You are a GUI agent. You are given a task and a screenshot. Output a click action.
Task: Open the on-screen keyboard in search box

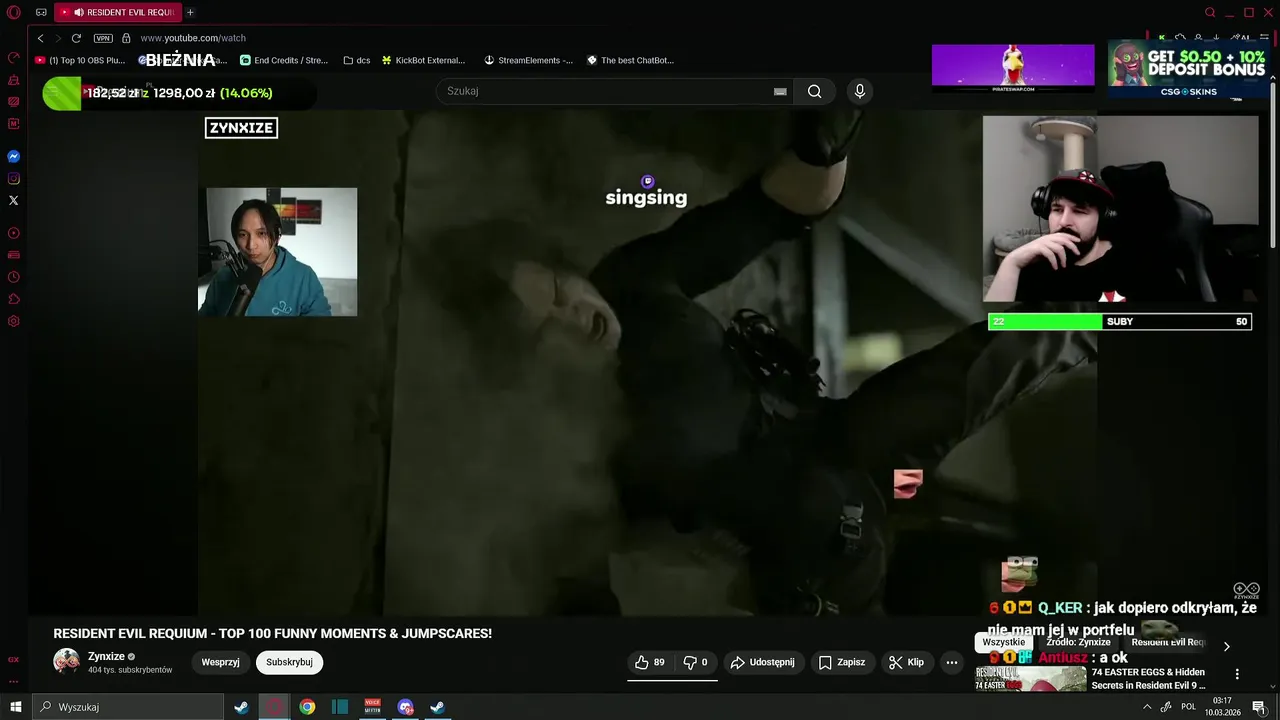point(780,91)
